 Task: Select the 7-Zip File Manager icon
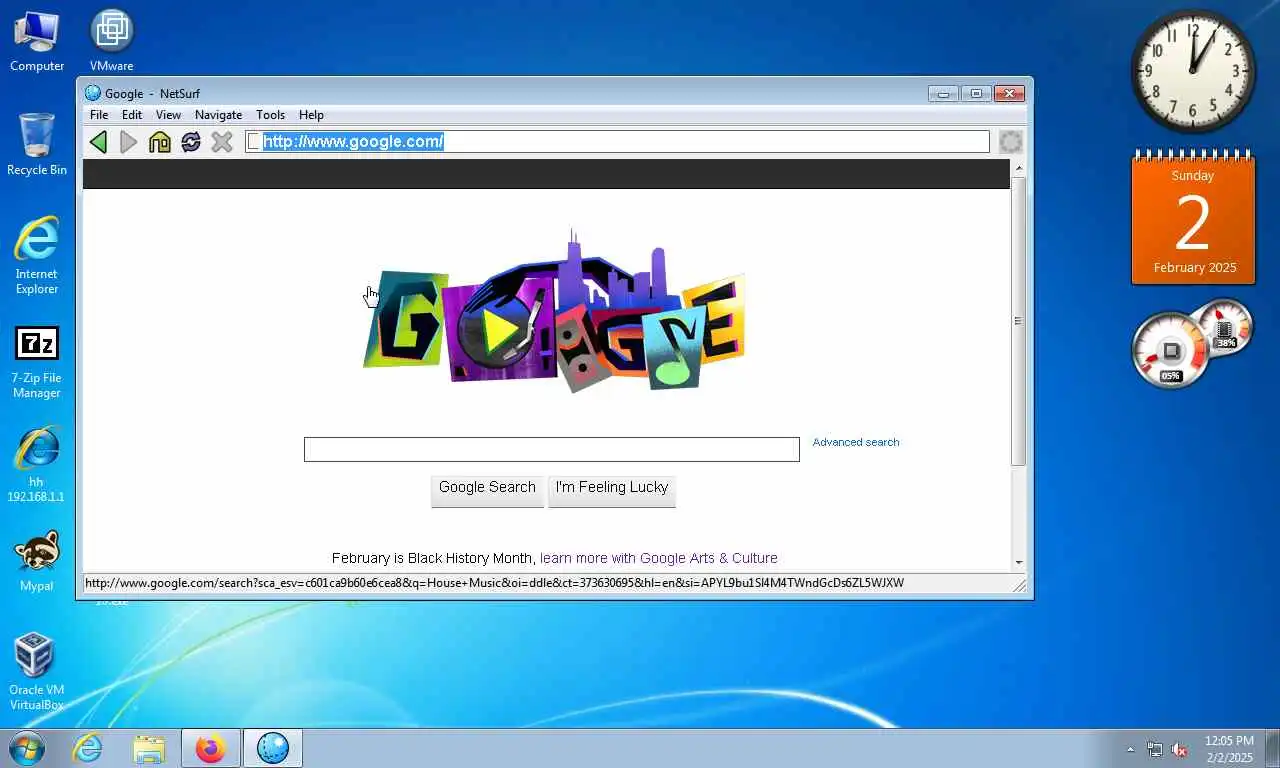[x=37, y=362]
